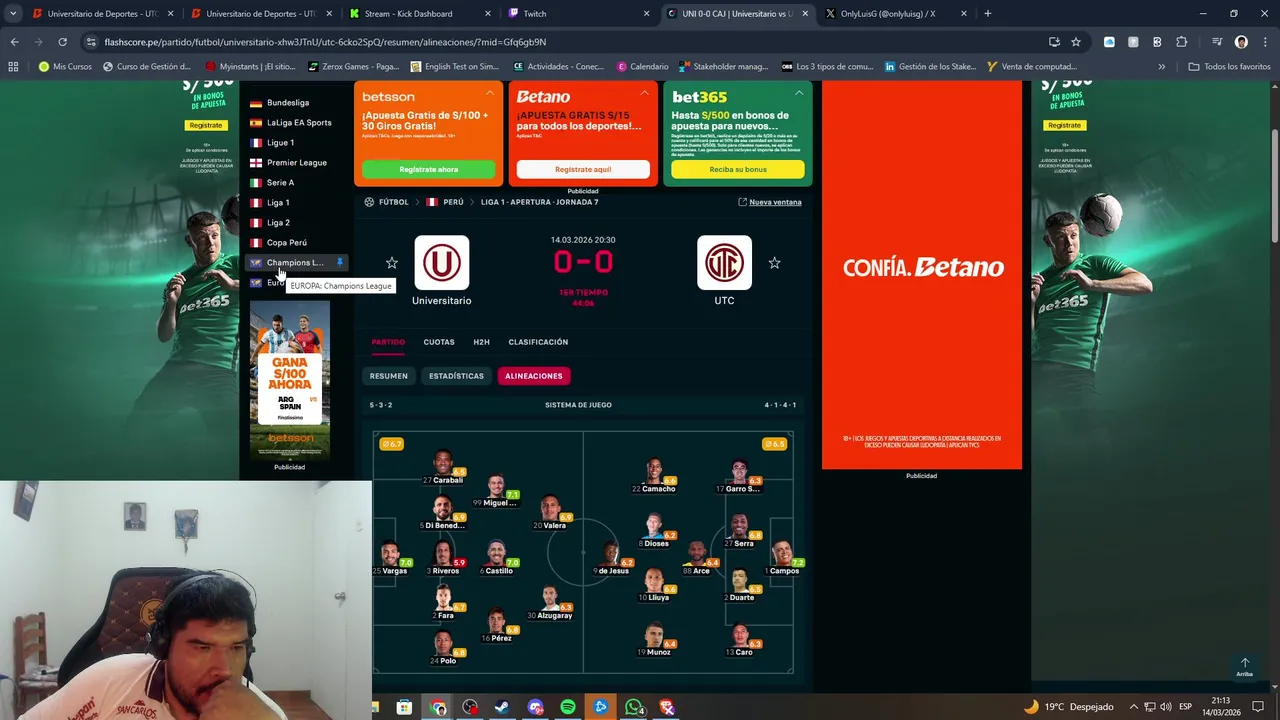Click Betano Regístrate aquí button
Image resolution: width=1280 pixels, height=720 pixels.
583,169
